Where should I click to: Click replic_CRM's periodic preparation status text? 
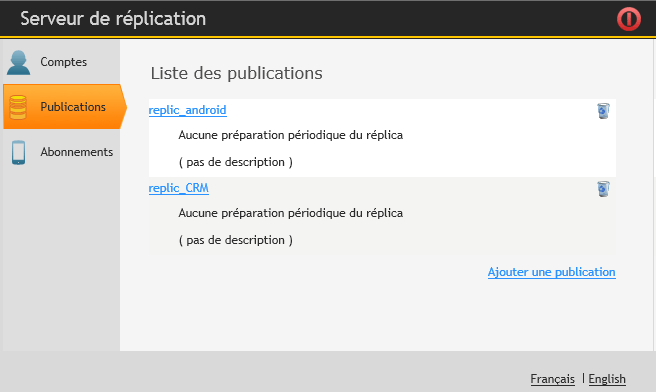tap(291, 213)
